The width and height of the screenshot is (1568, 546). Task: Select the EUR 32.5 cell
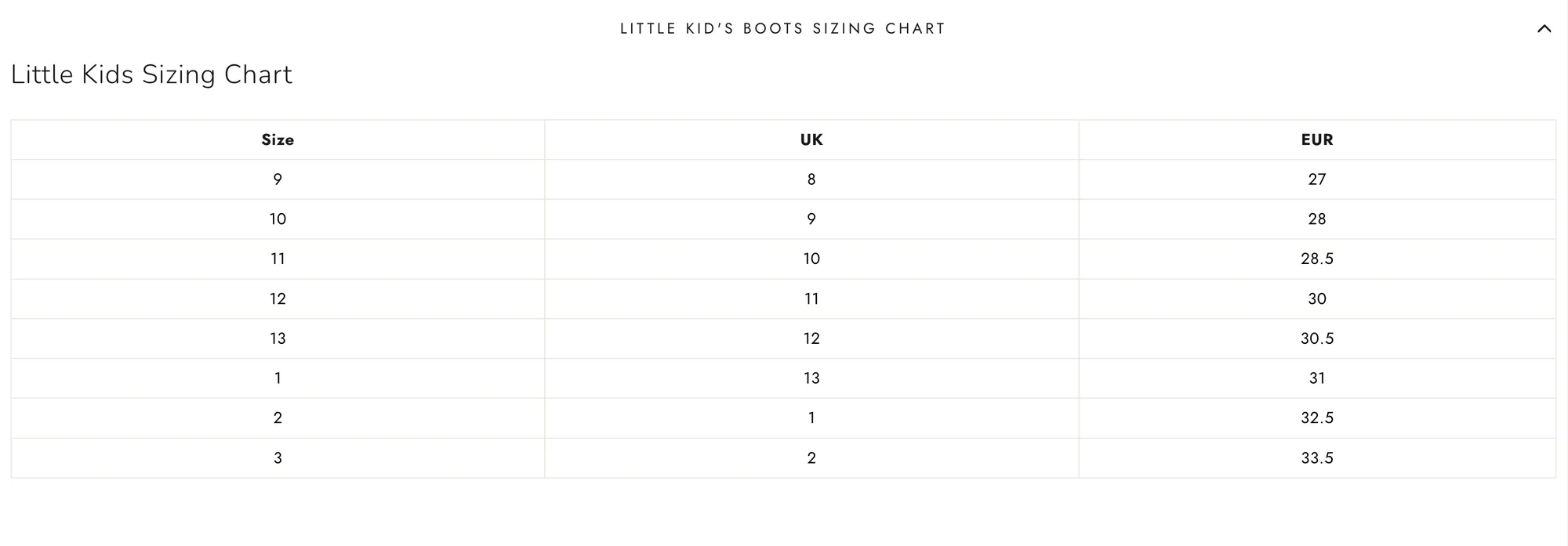pos(1317,418)
